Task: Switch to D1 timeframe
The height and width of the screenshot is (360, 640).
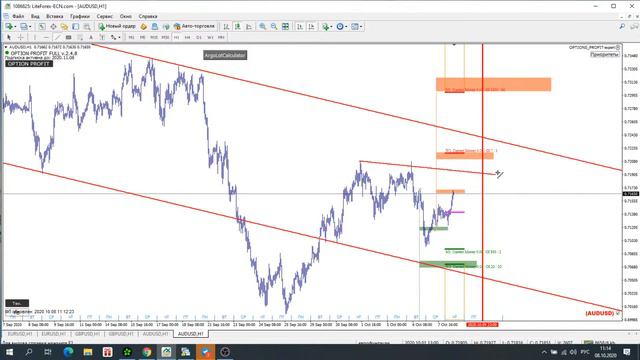Action: pos(199,38)
